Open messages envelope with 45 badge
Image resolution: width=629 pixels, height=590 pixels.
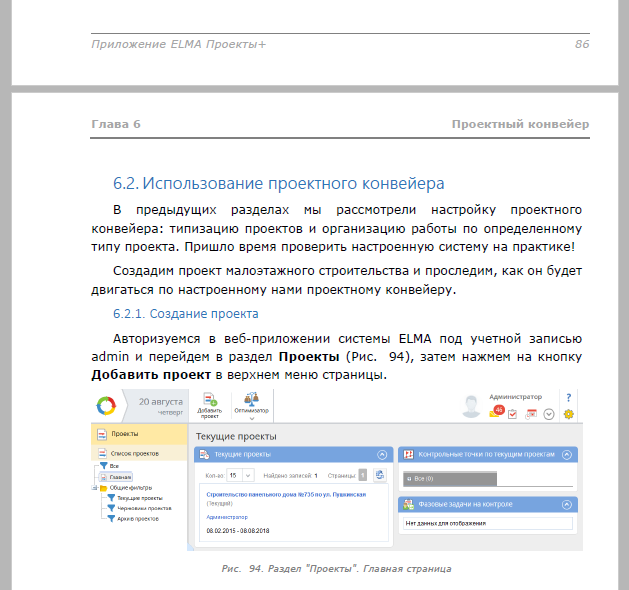(x=497, y=412)
